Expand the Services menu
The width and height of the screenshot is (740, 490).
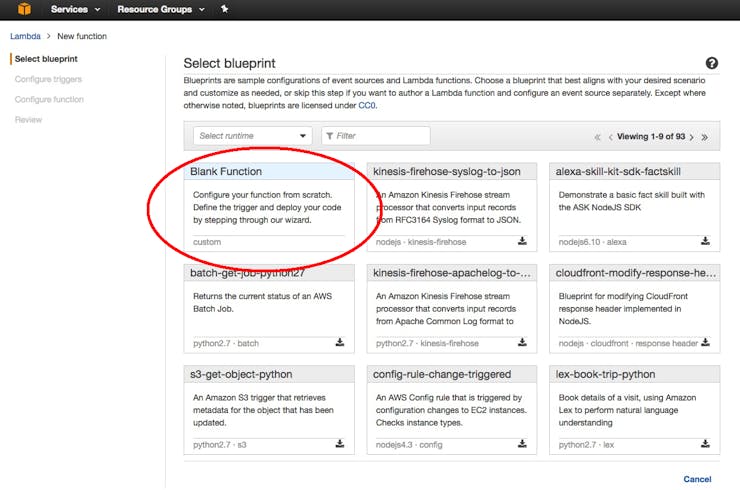point(76,9)
